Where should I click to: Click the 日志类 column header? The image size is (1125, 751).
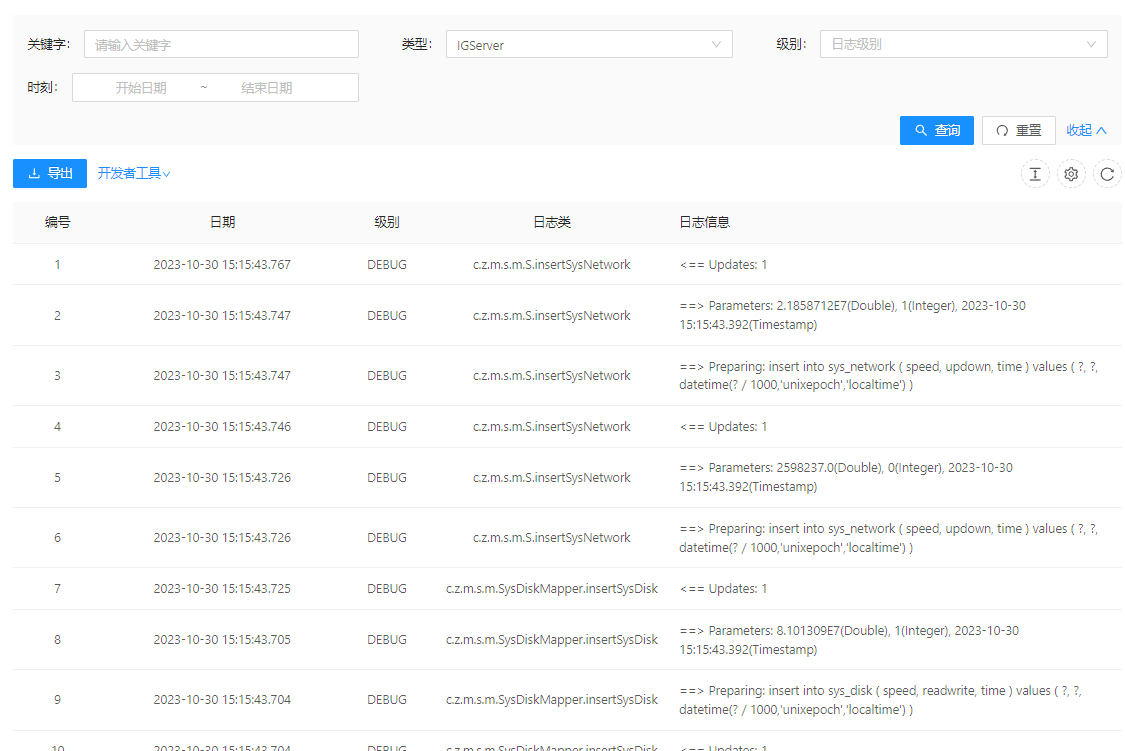(551, 222)
